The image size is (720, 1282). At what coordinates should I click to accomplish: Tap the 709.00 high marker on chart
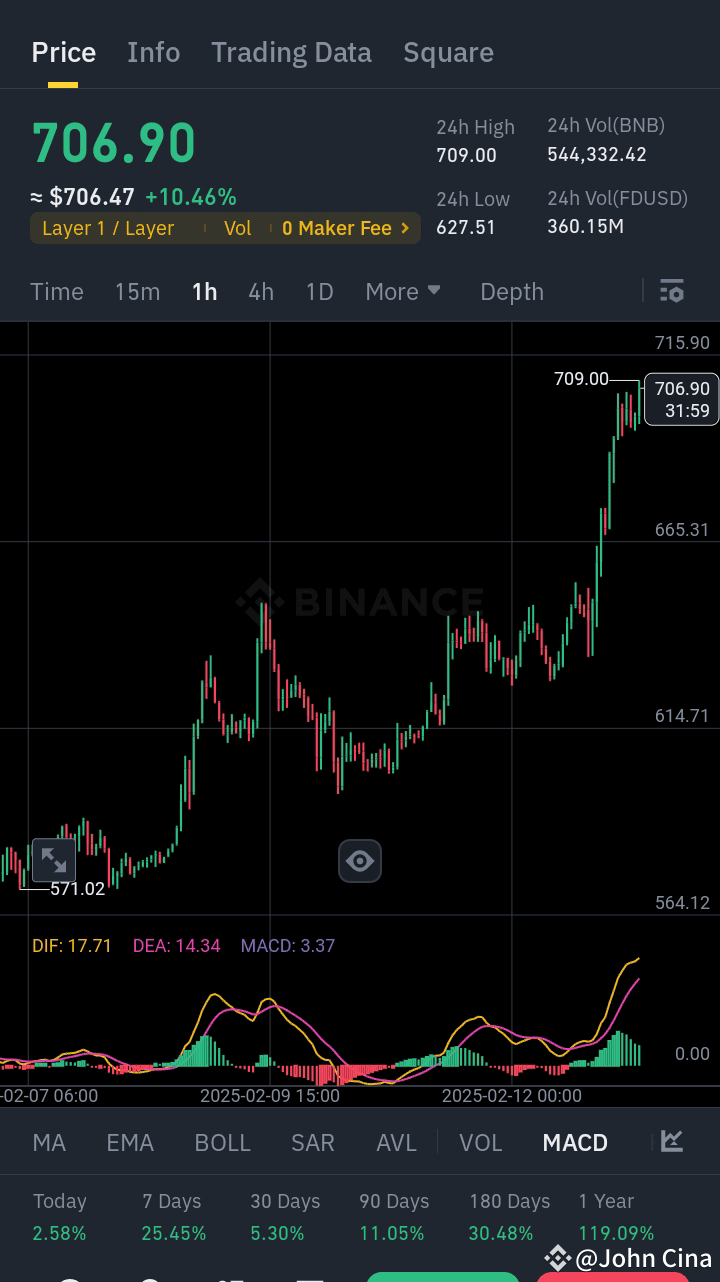(x=581, y=379)
